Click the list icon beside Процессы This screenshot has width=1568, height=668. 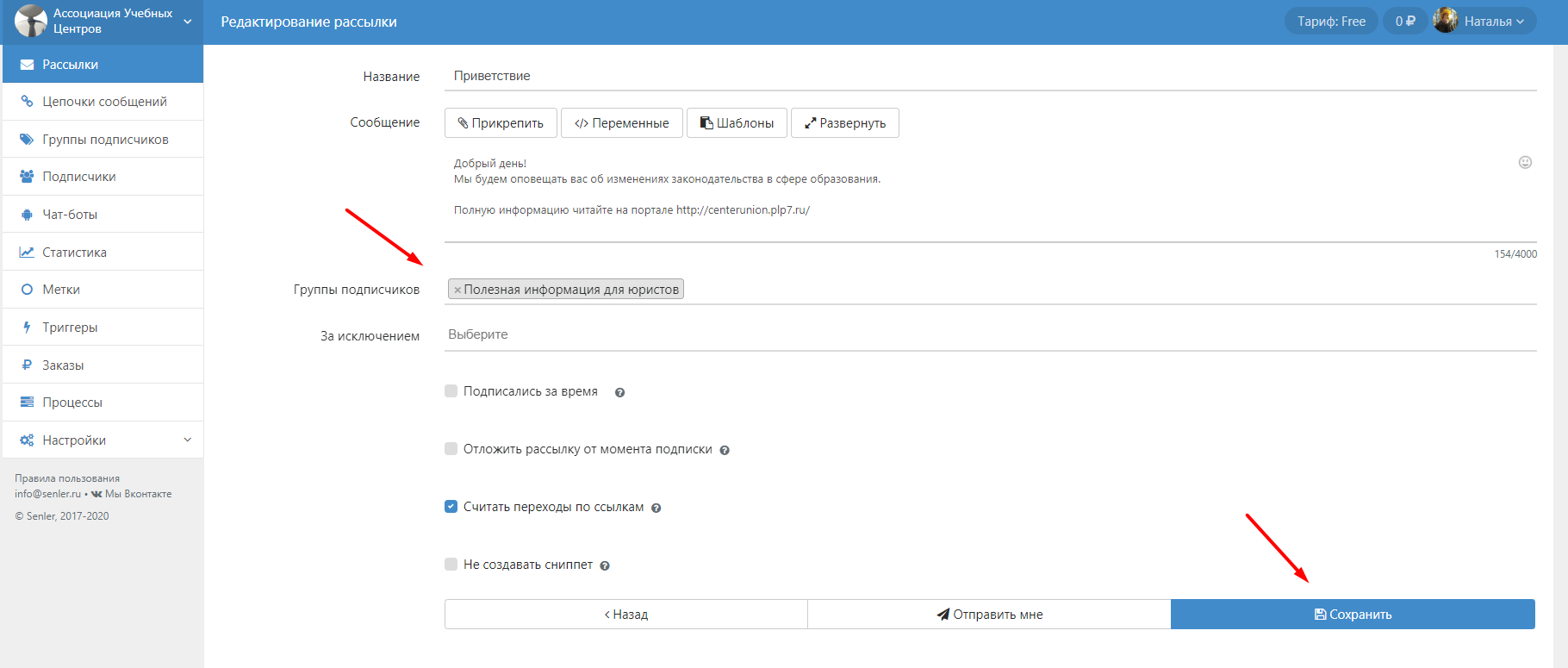coord(27,403)
